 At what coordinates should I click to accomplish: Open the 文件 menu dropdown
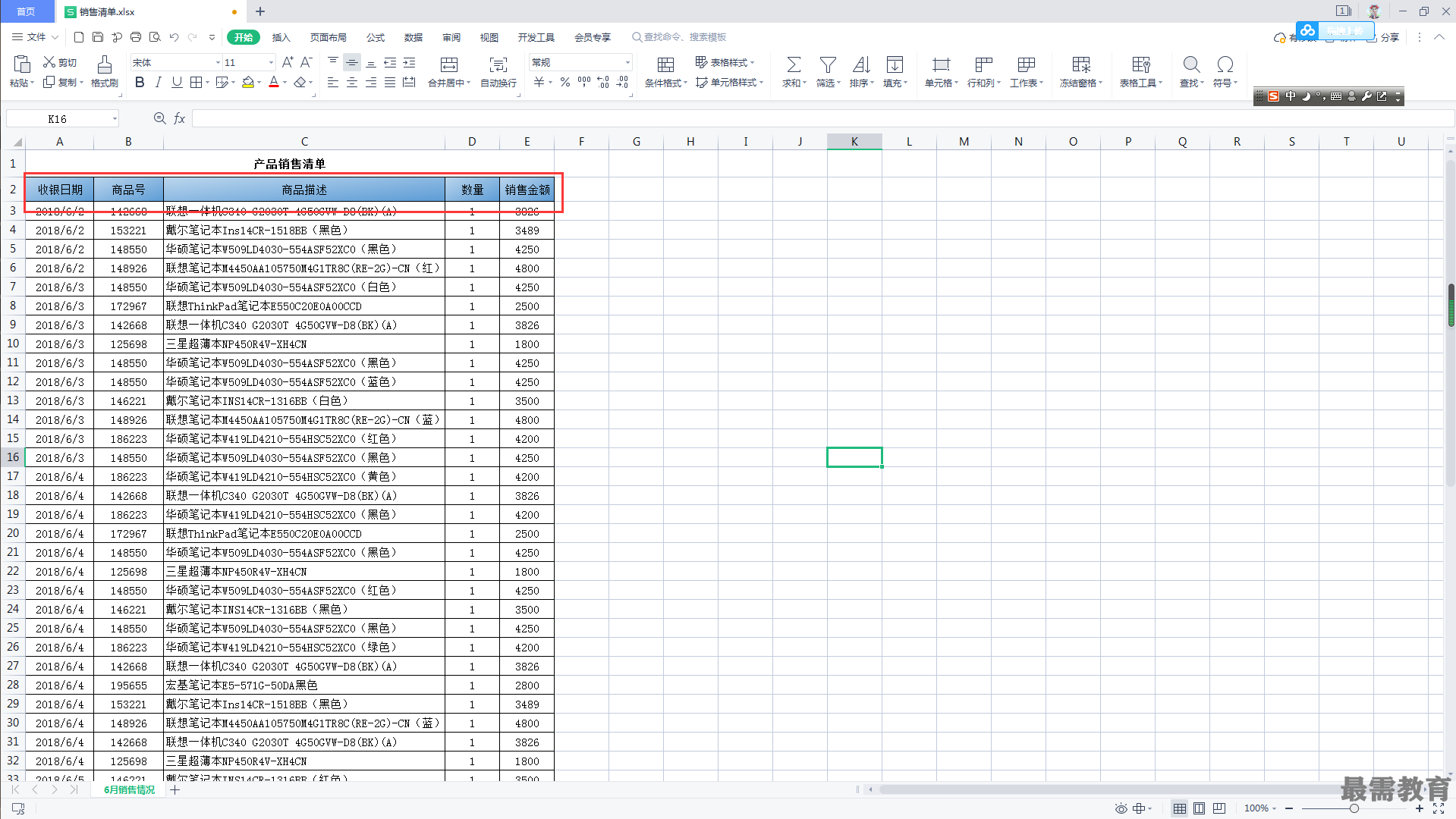(x=35, y=37)
